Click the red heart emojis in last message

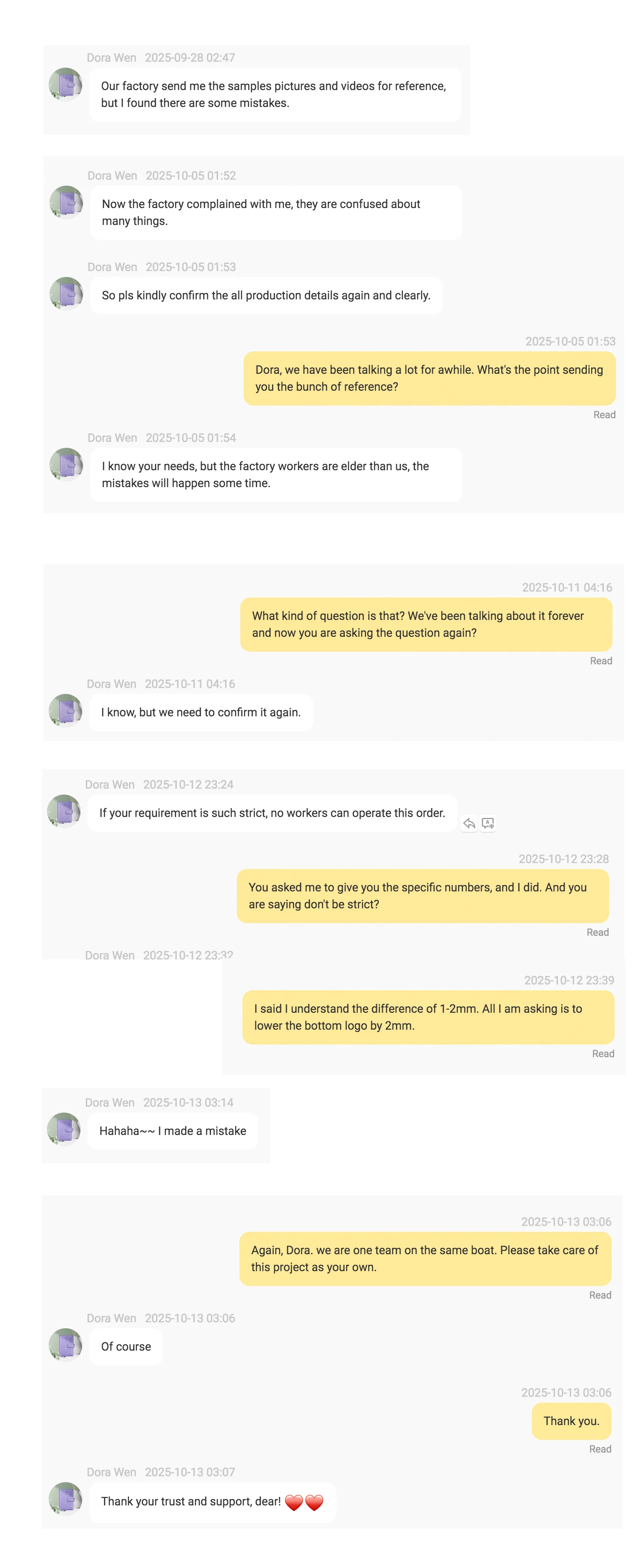(x=304, y=1502)
